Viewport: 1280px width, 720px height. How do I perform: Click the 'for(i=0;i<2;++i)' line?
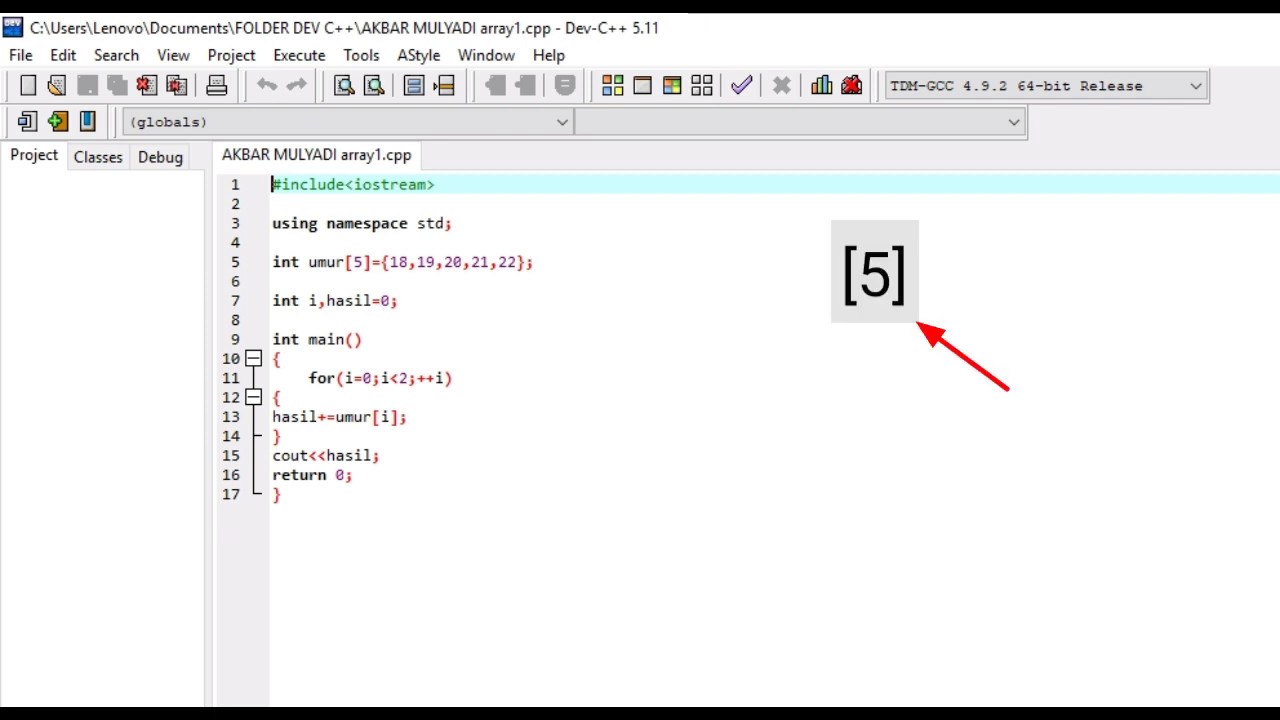pyautogui.click(x=380, y=378)
